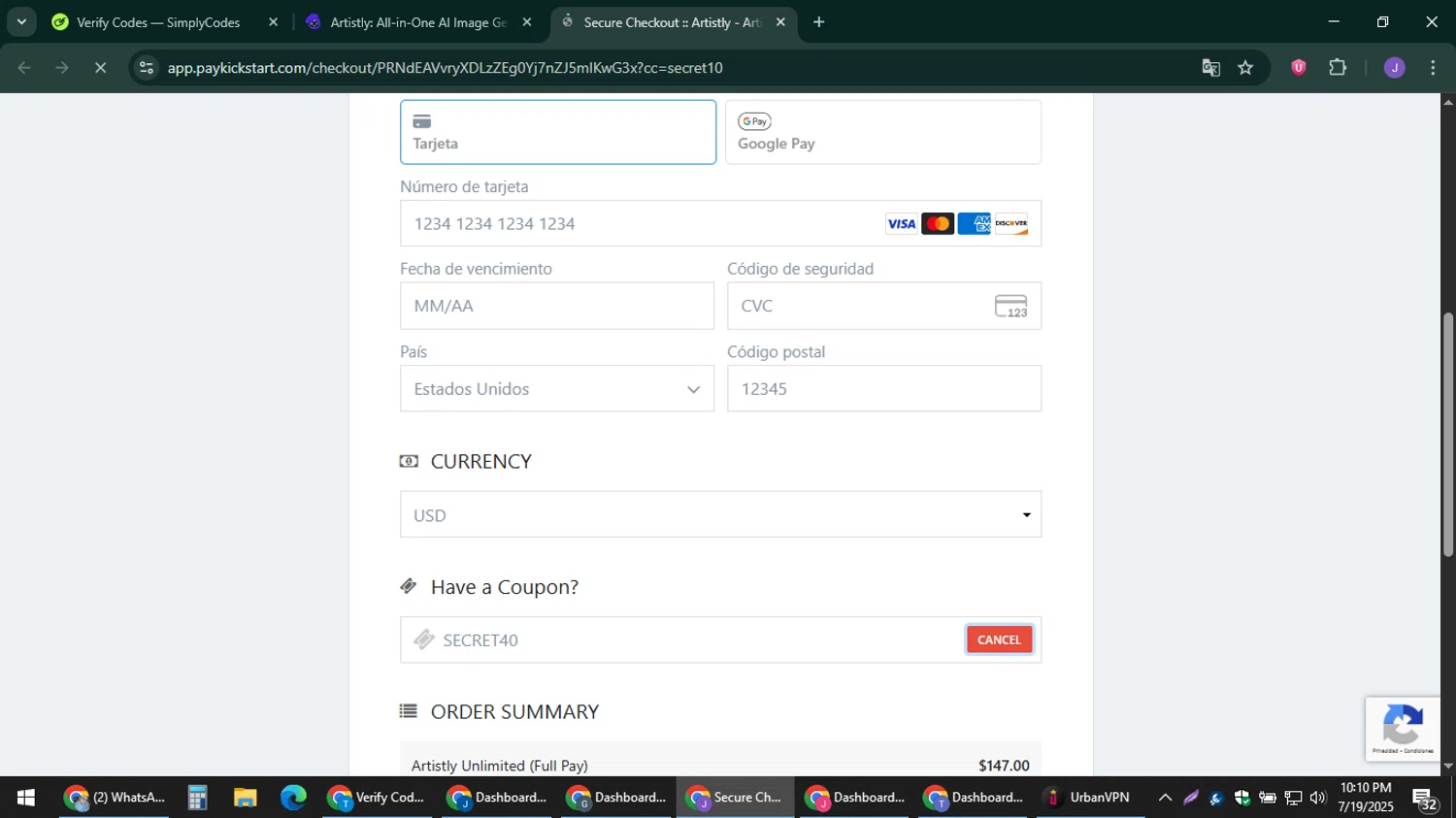Screen dimensions: 1456x818
Task: Go back to the previous page
Action: [24, 68]
